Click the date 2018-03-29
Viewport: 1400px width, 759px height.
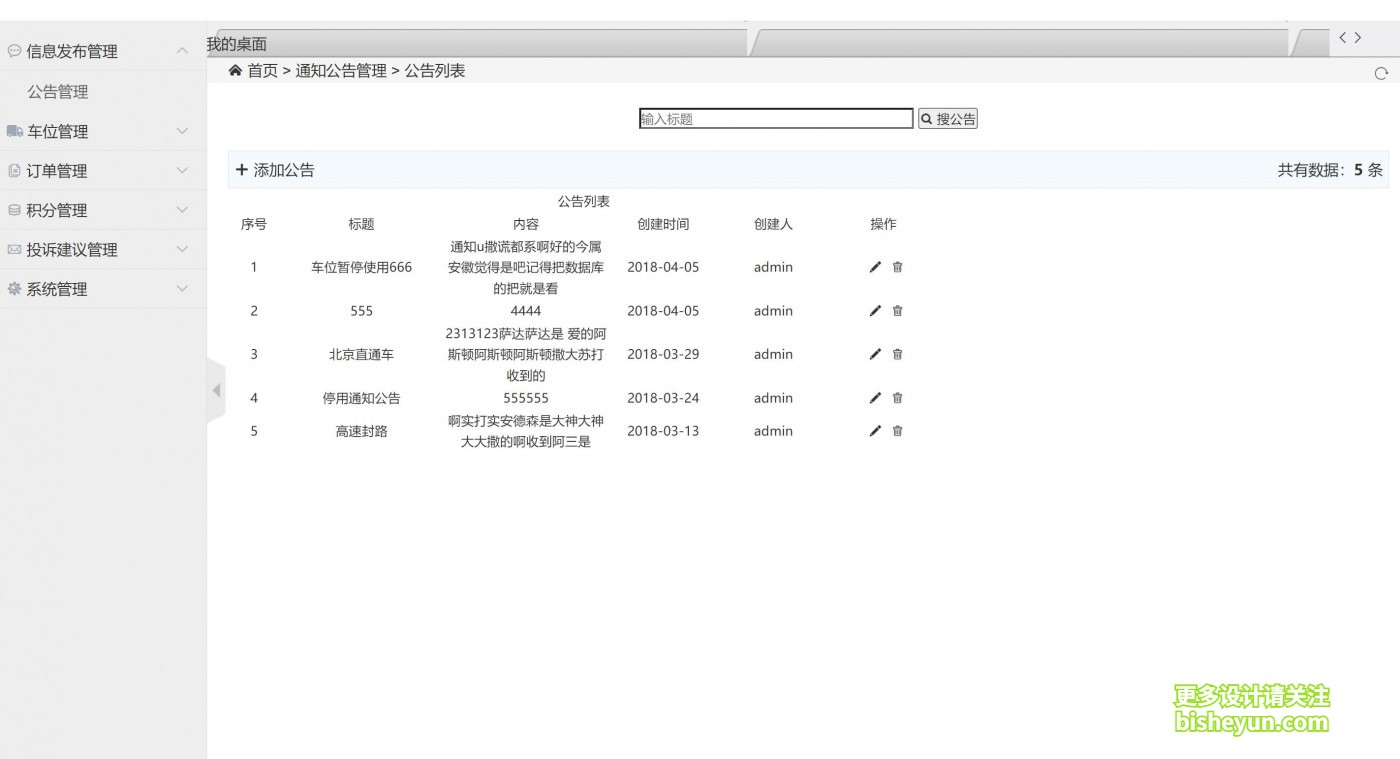click(663, 354)
